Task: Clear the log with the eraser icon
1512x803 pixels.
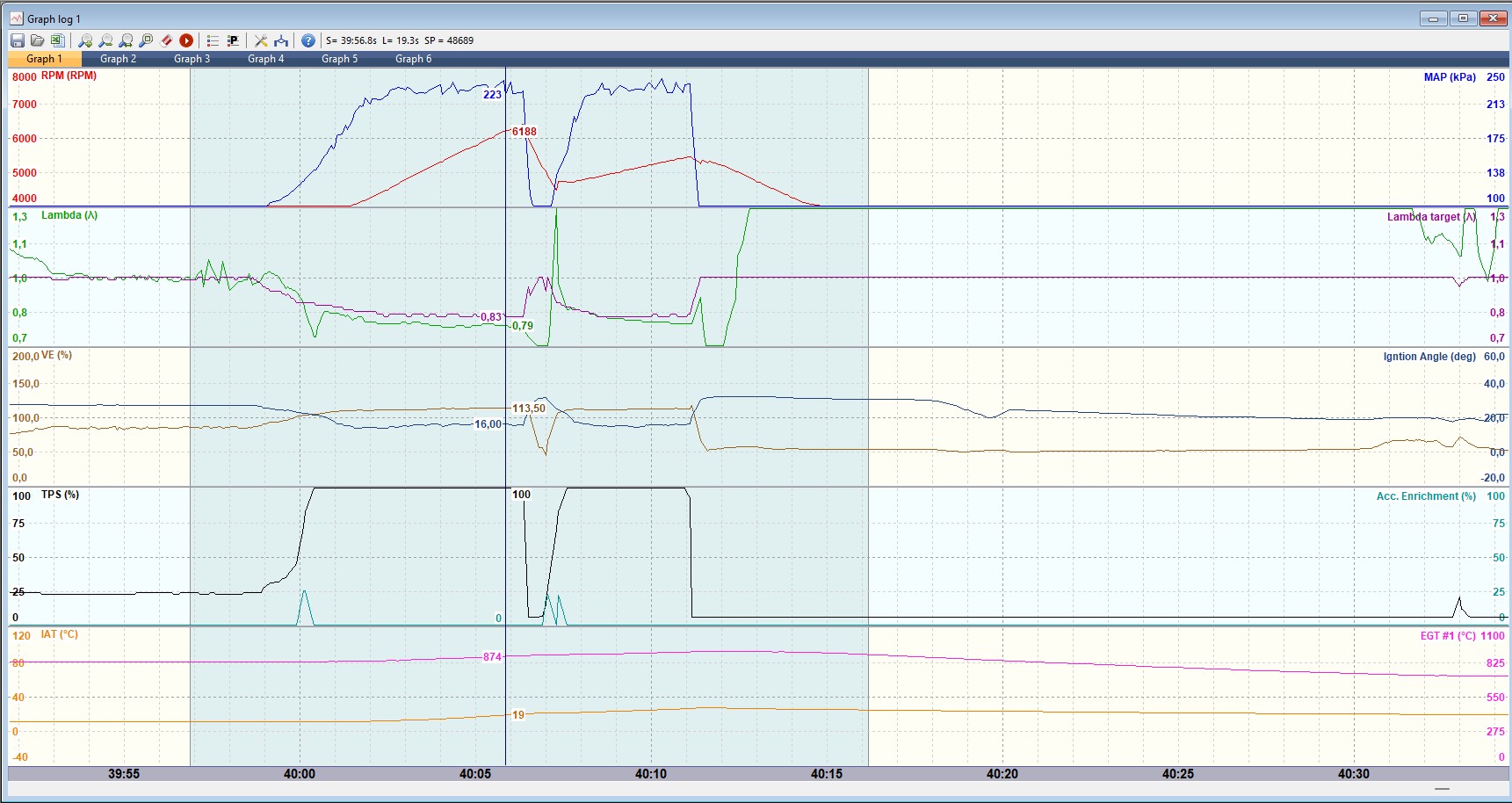Action: (x=166, y=40)
